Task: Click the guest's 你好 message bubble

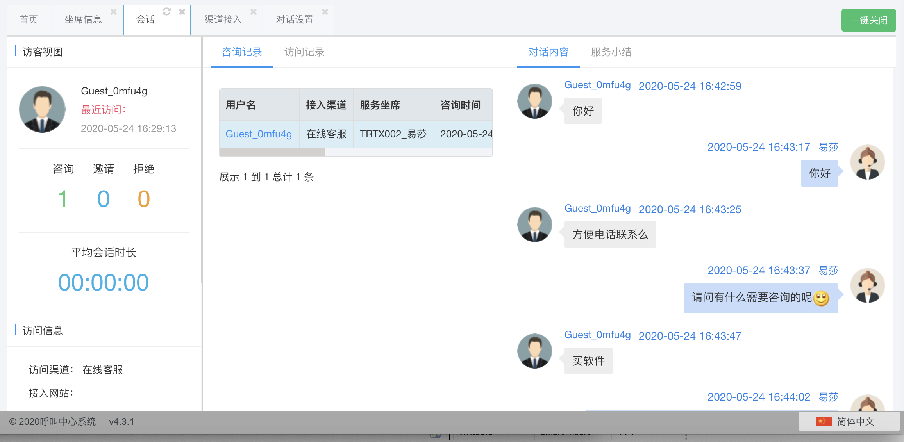Action: tap(582, 110)
